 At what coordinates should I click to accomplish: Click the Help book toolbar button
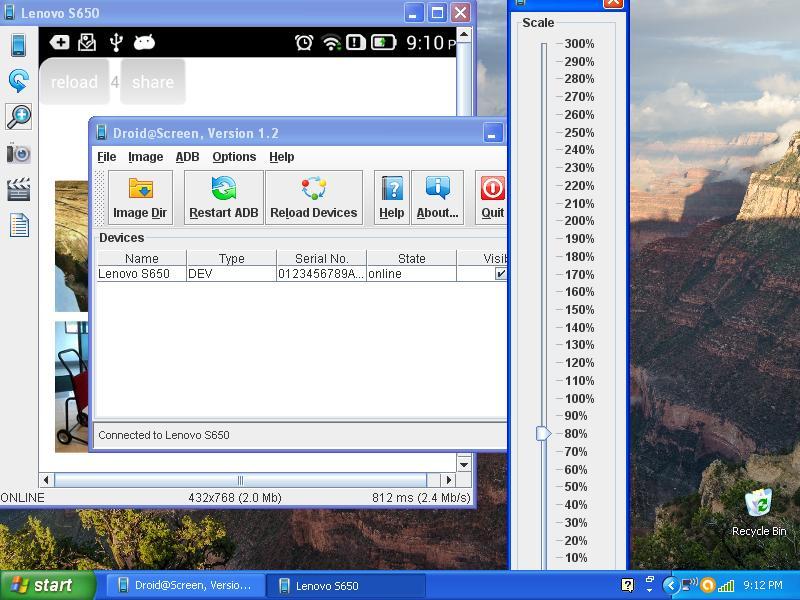pyautogui.click(x=392, y=198)
